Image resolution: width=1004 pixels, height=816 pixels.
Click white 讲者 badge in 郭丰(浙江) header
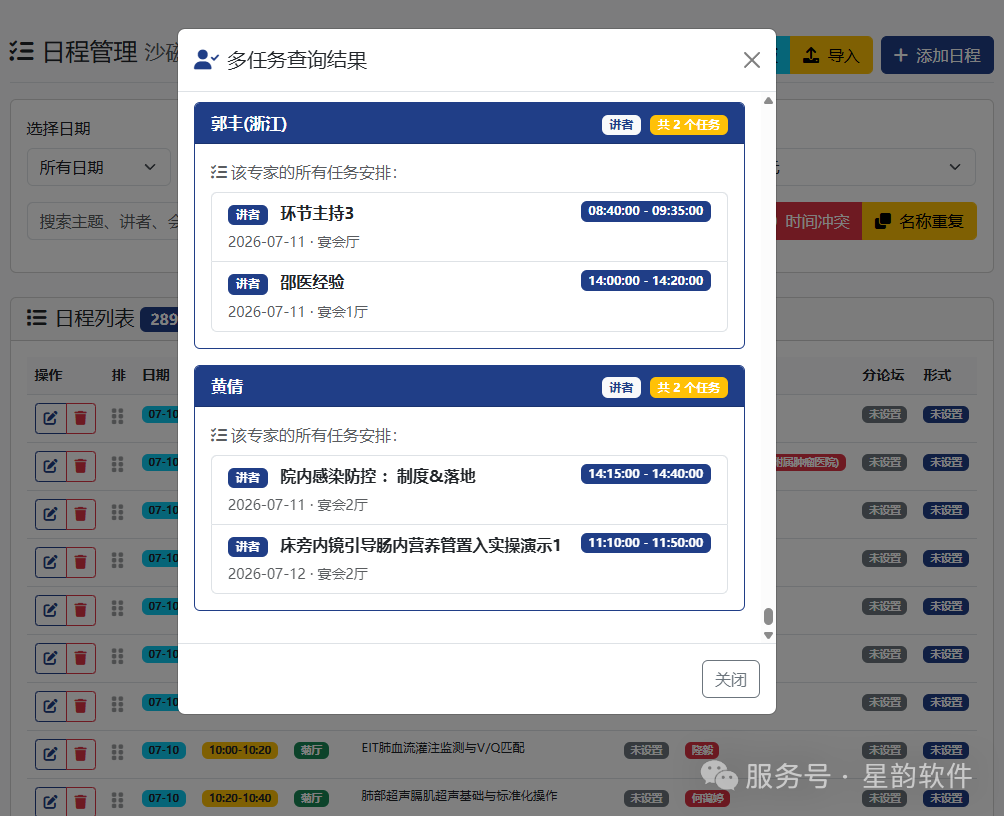(621, 125)
